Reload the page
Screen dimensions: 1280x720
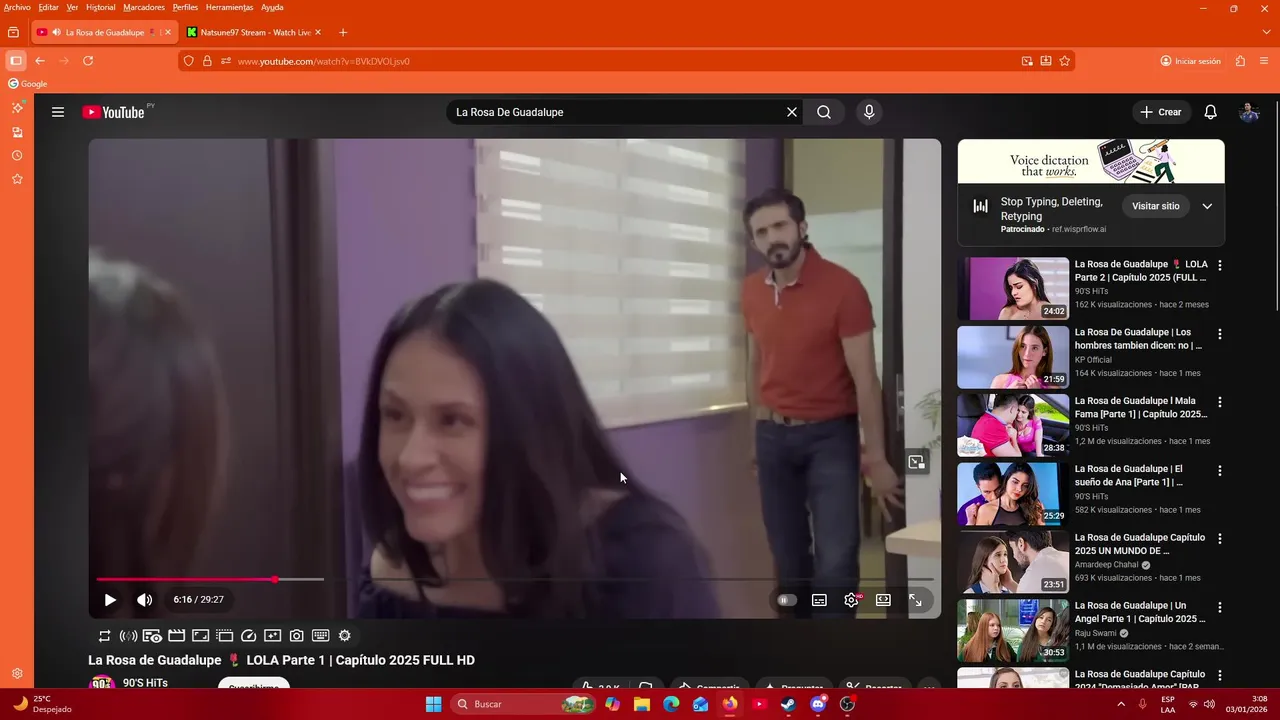pyautogui.click(x=88, y=61)
